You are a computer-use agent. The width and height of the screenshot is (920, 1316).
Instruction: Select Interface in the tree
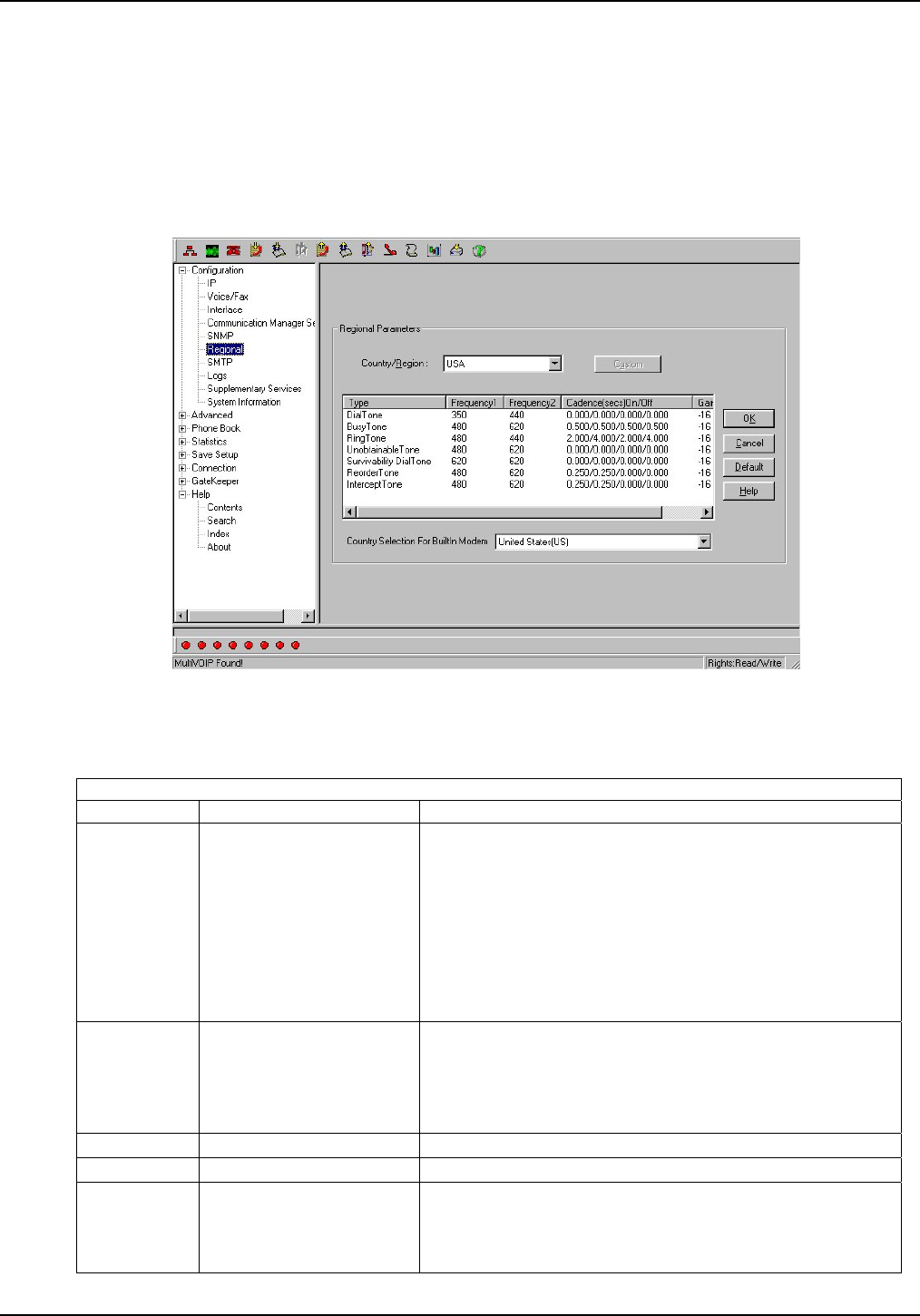pos(224,309)
